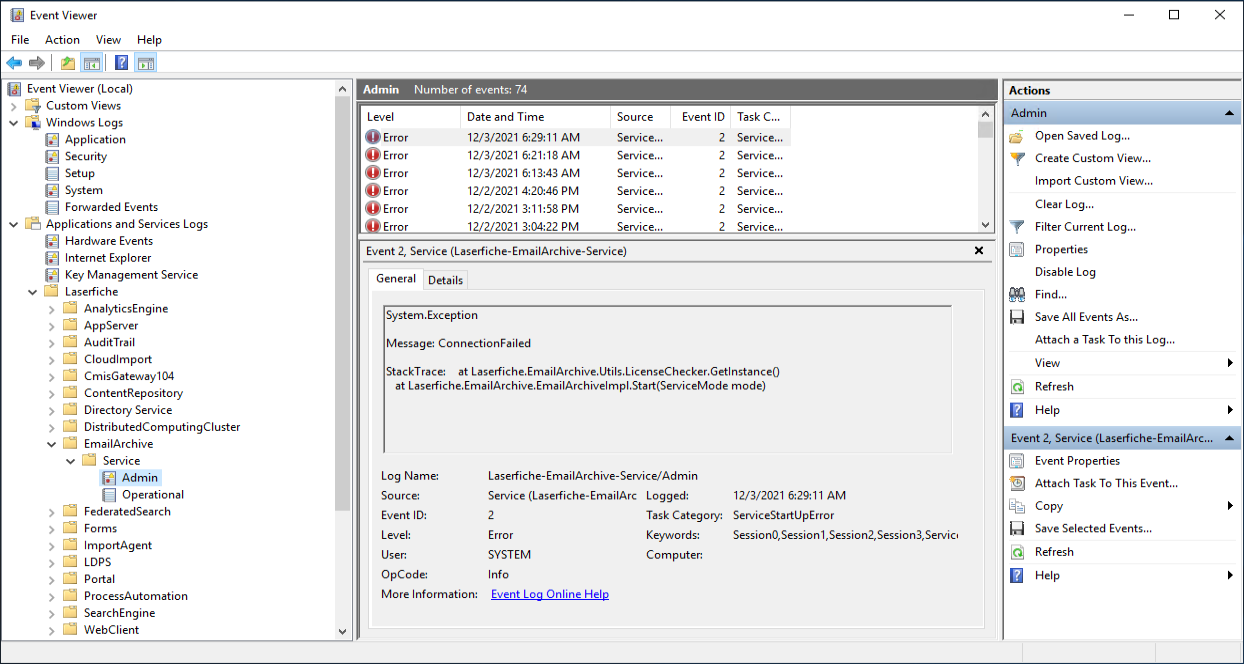Expand the View submenu arrow in Actions

[x=1230, y=363]
